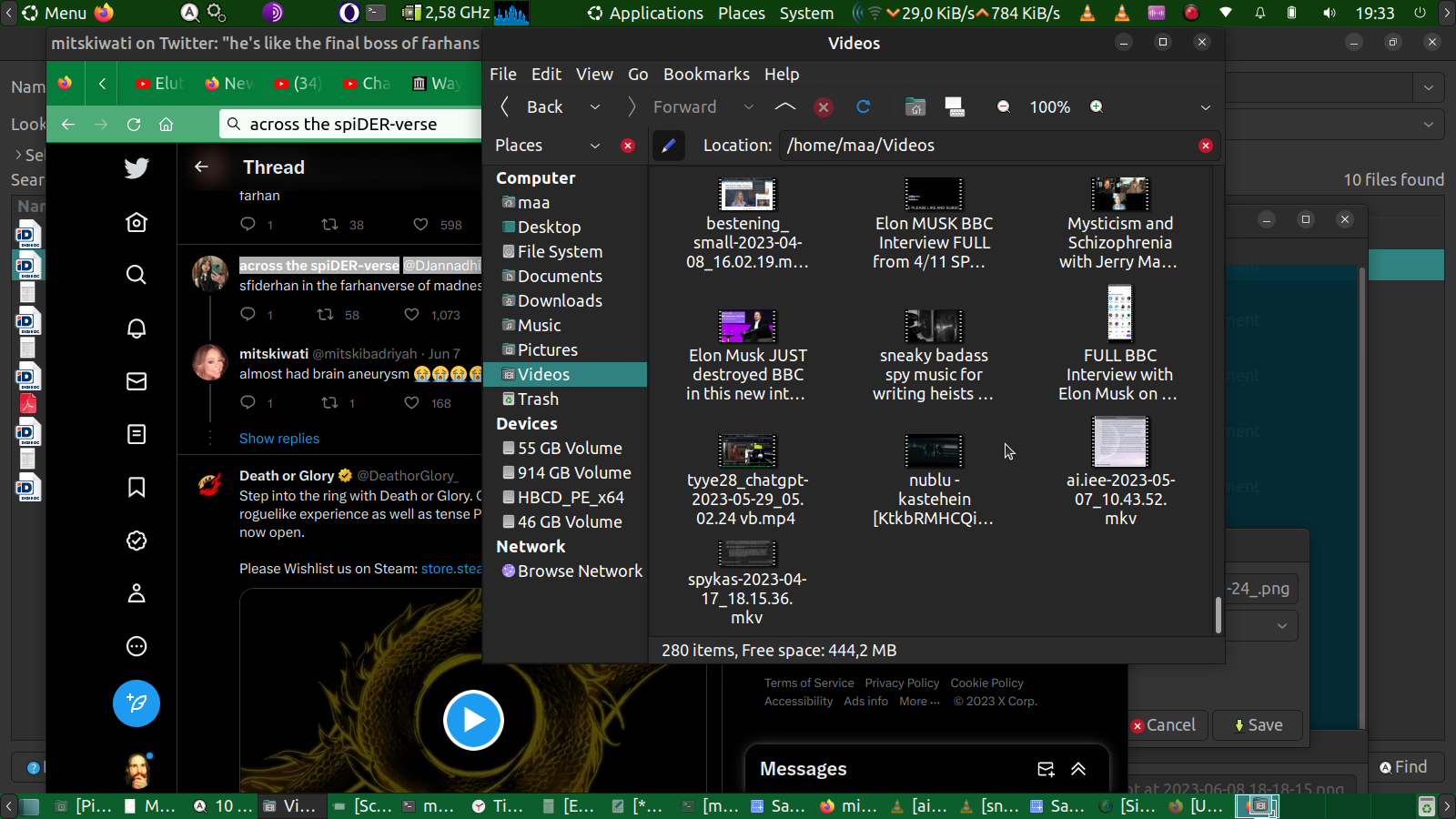Open Twitter notifications bell icon

point(136,329)
